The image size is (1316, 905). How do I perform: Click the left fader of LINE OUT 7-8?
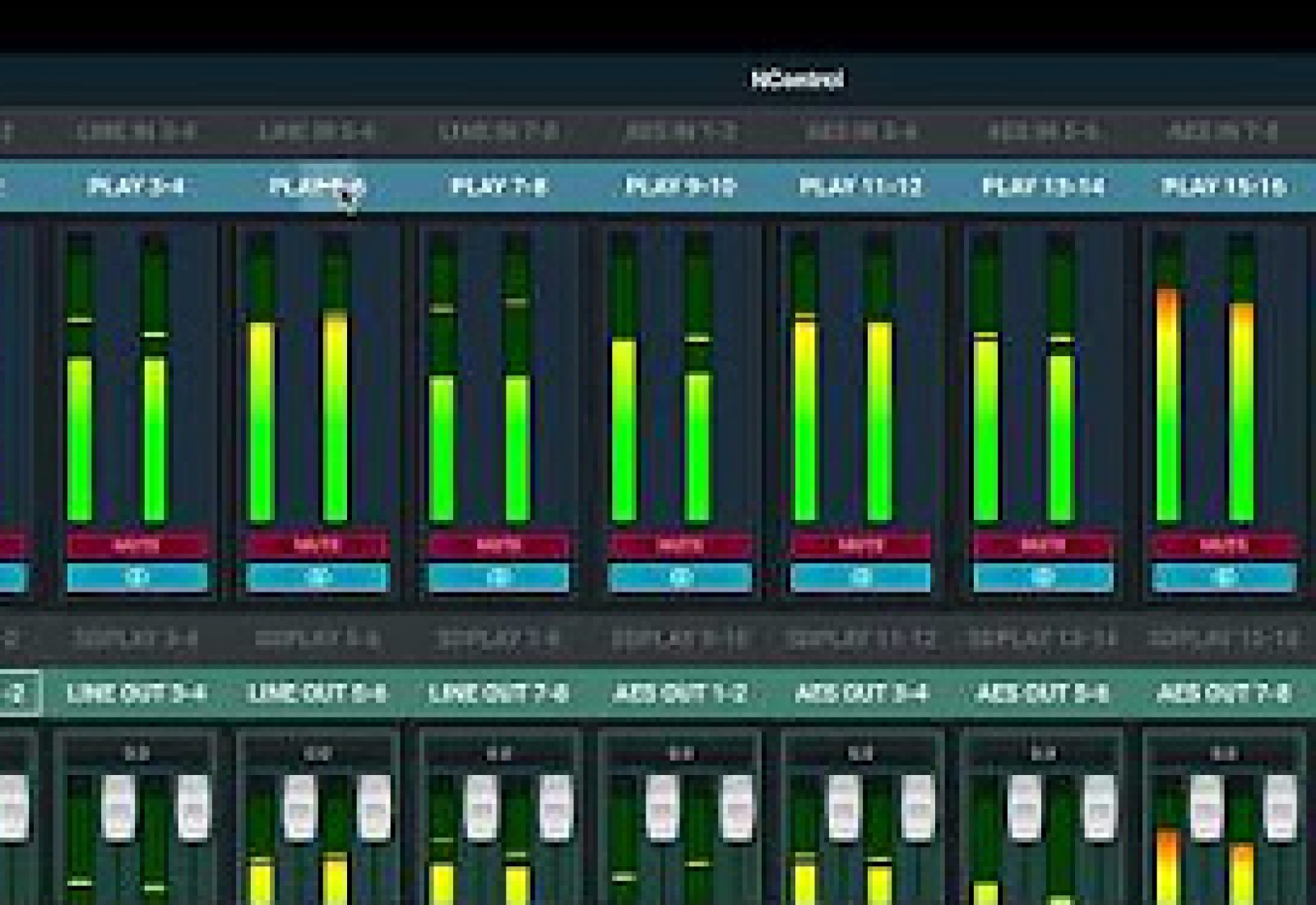click(x=481, y=807)
